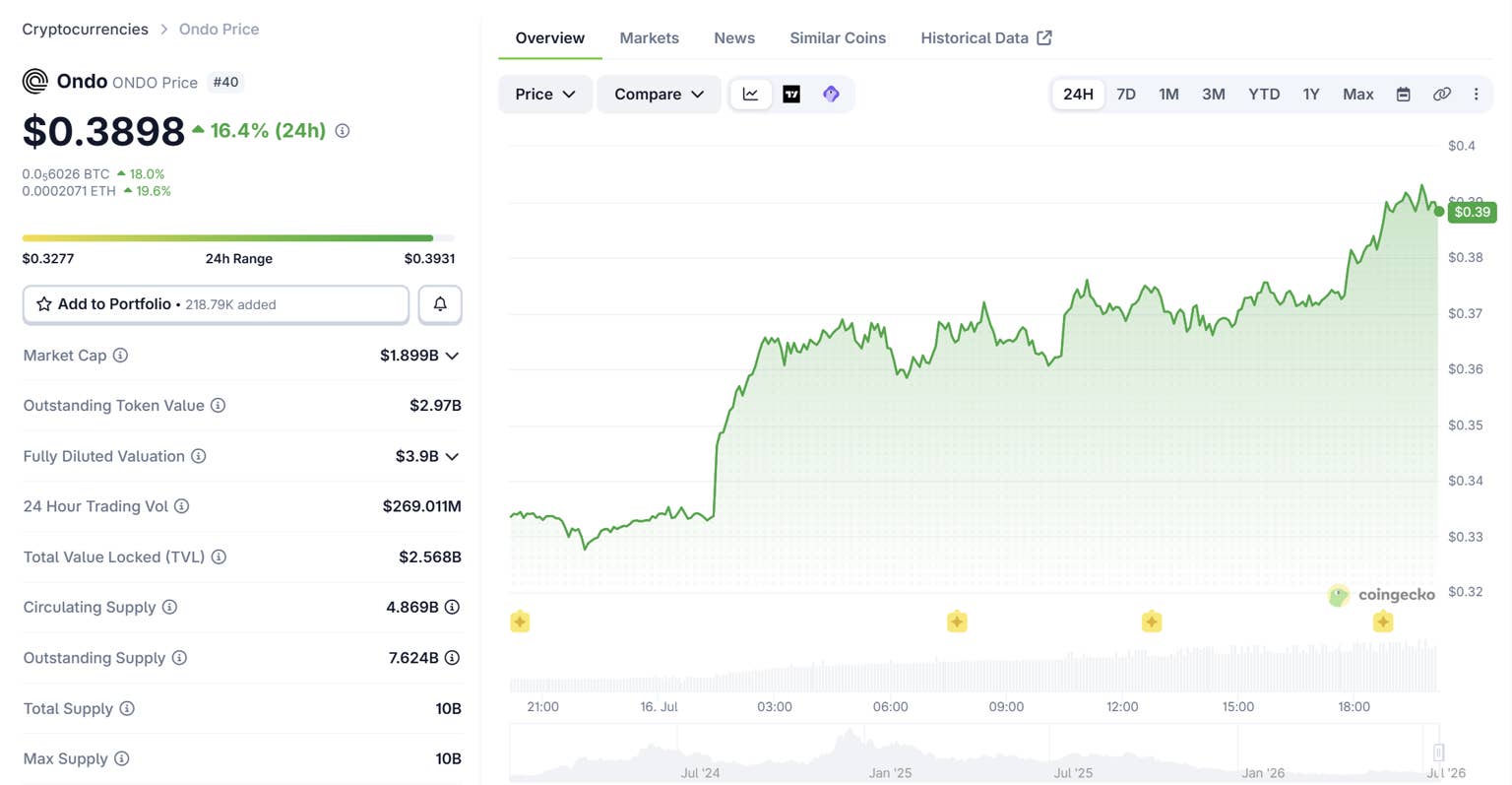Click the Market Cap info icon

[120, 356]
